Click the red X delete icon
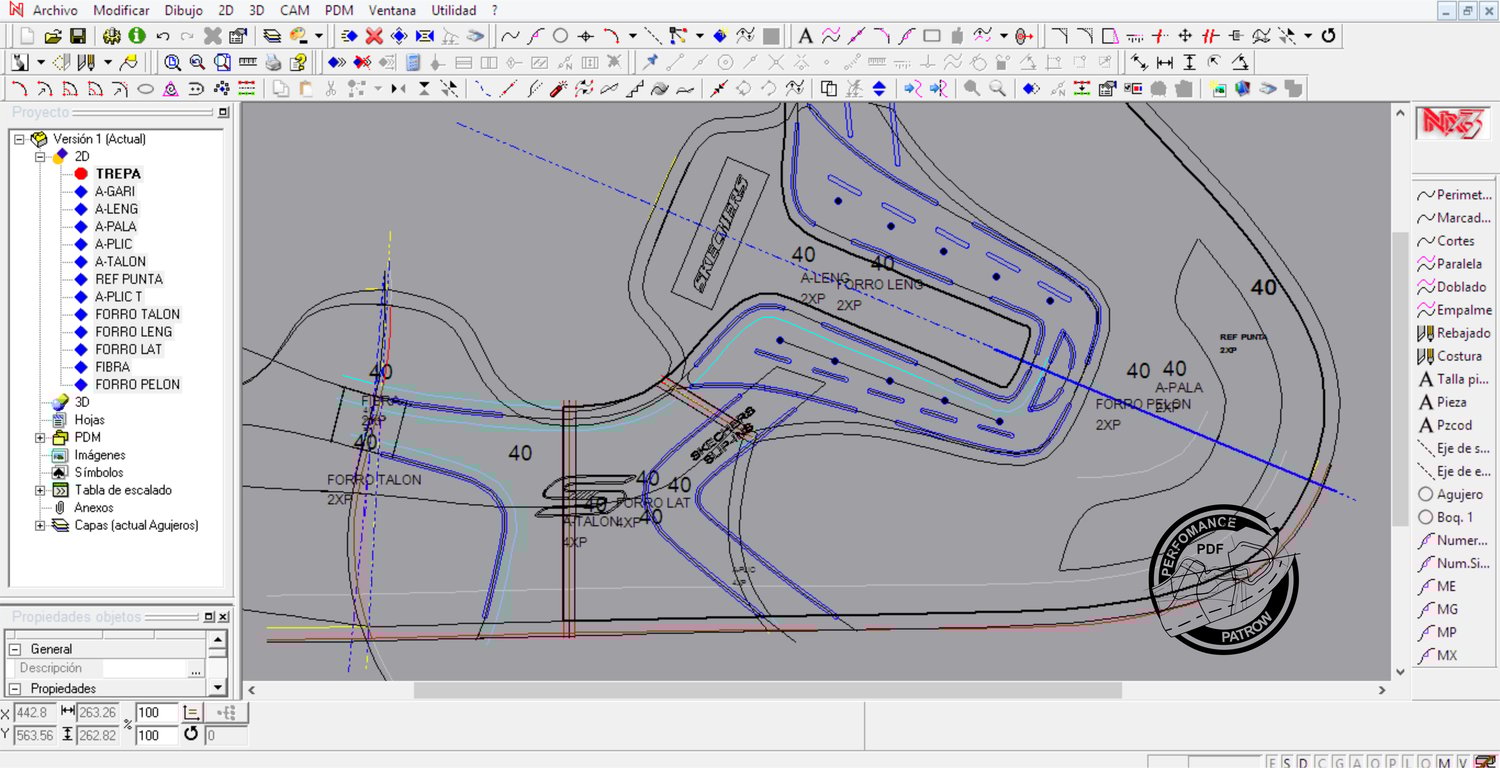This screenshot has width=1500, height=768. (374, 36)
